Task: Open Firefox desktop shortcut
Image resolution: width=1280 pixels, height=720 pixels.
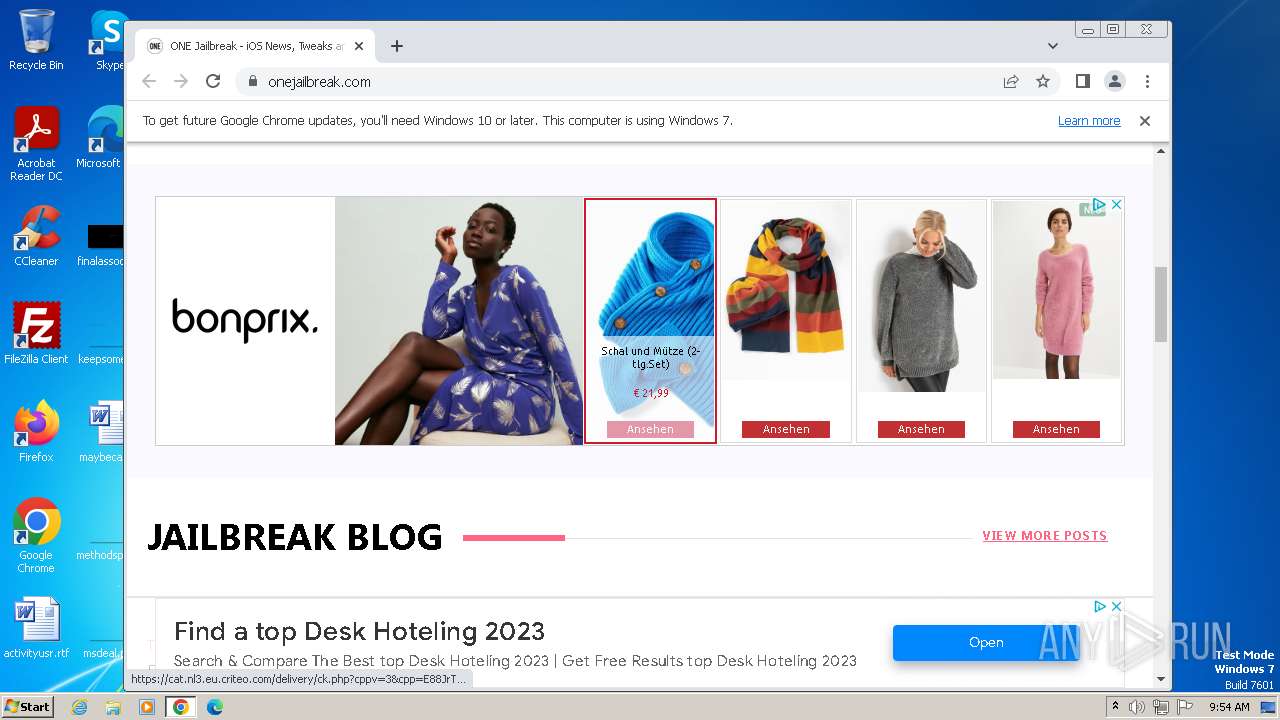Action: point(36,432)
